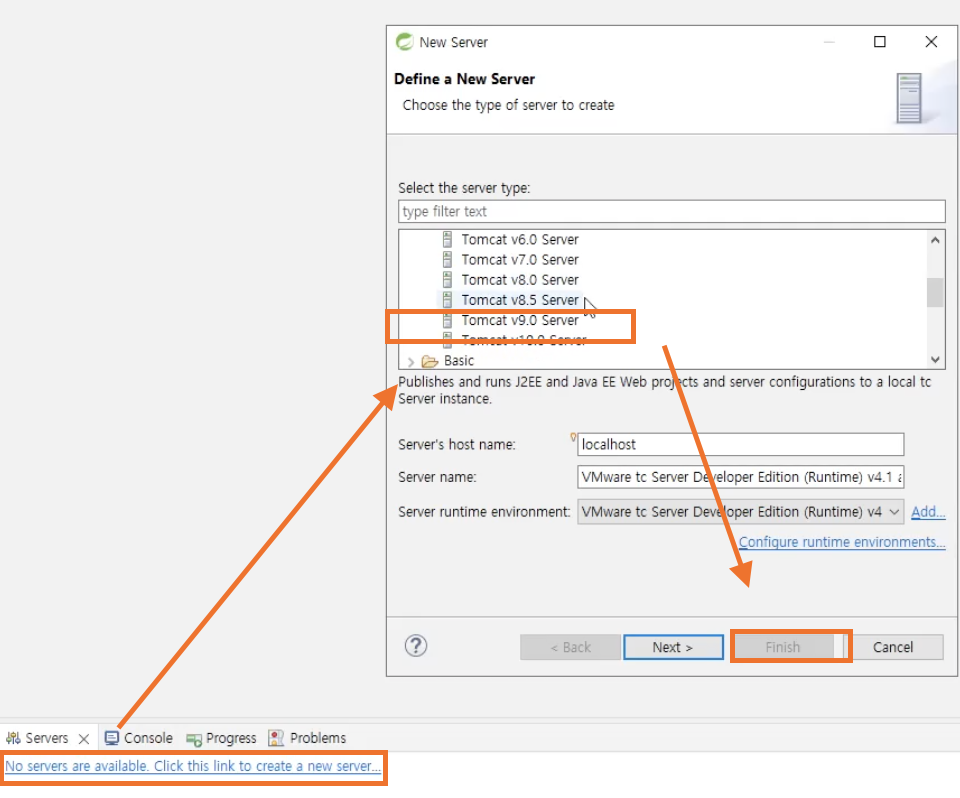The height and width of the screenshot is (798, 960).
Task: Open help with the question mark icon
Action: [x=416, y=646]
